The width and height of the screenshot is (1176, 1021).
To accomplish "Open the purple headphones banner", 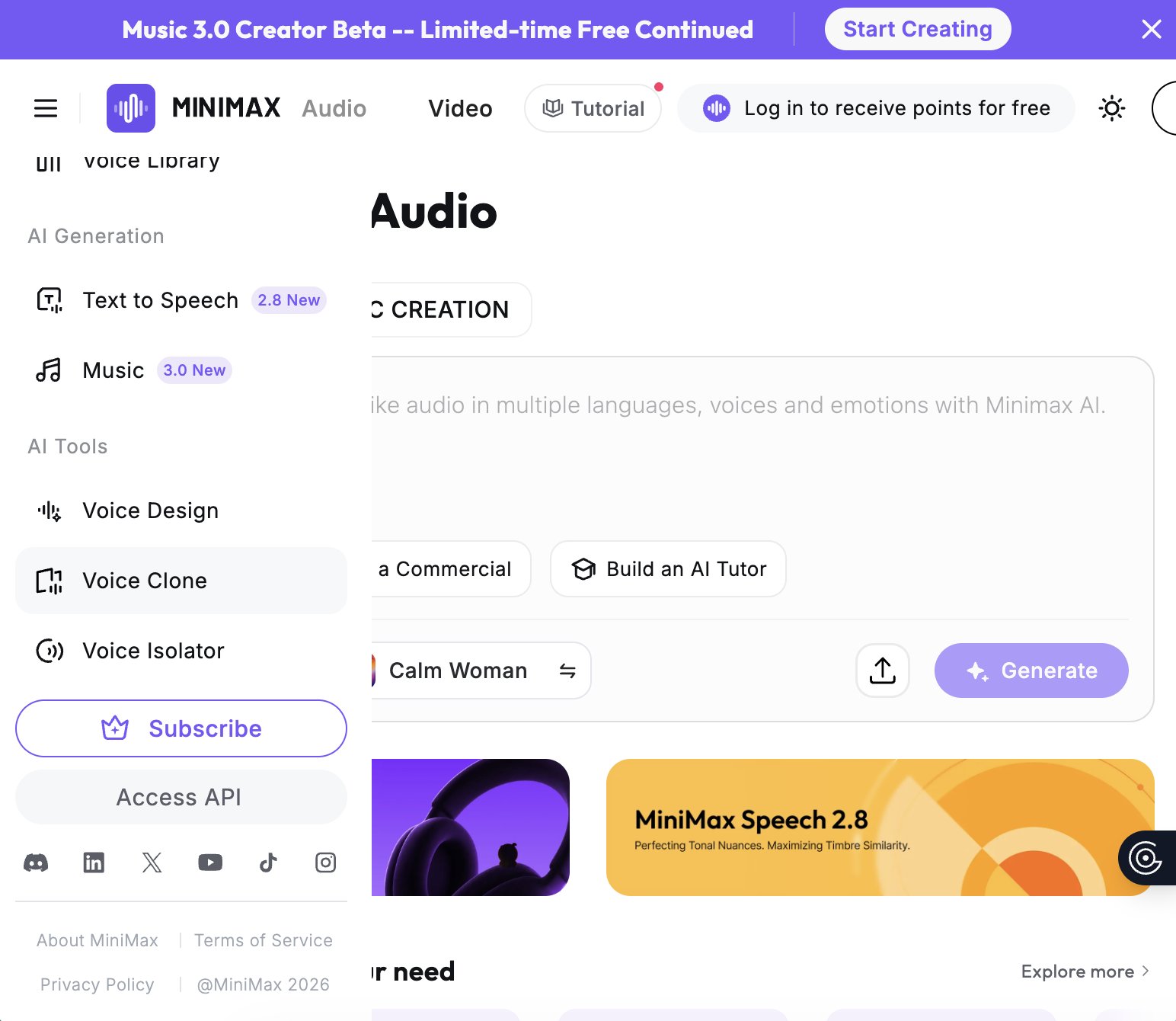I will point(471,827).
